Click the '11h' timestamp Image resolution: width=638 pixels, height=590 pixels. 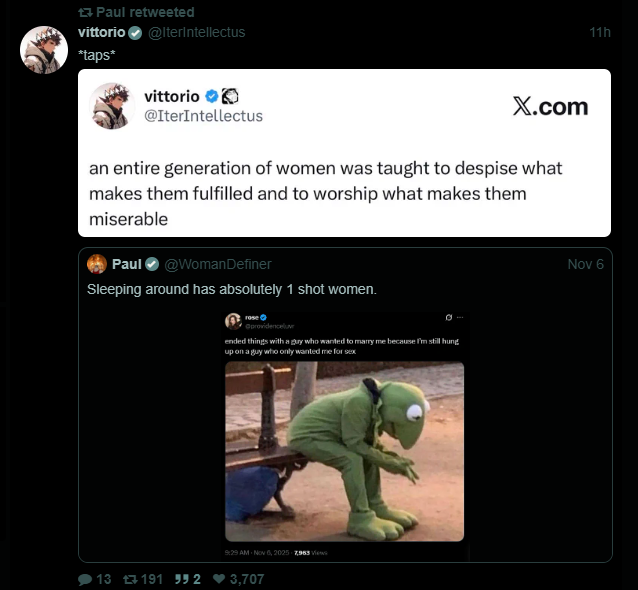pos(599,33)
